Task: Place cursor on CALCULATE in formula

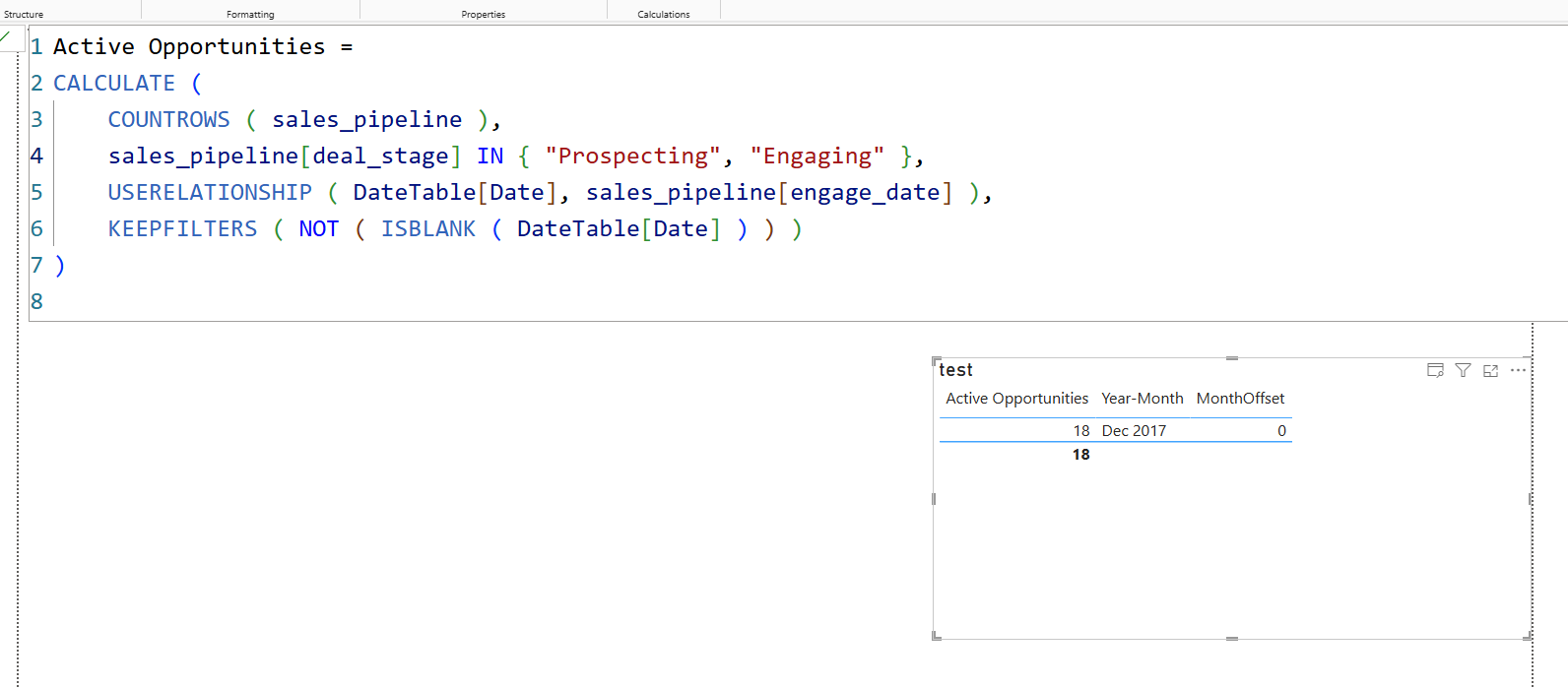Action: (x=114, y=84)
